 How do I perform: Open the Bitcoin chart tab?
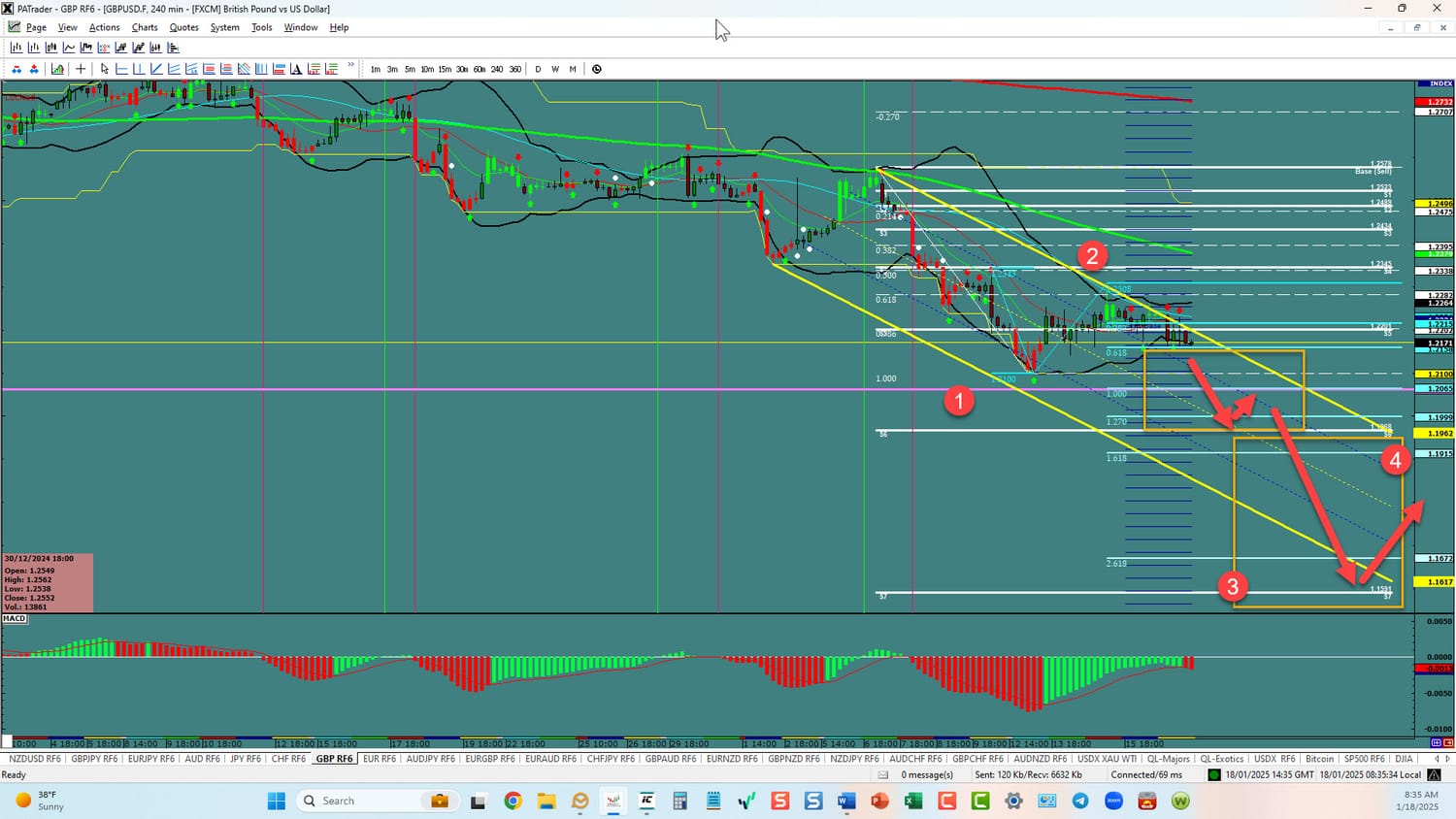pos(1319,759)
